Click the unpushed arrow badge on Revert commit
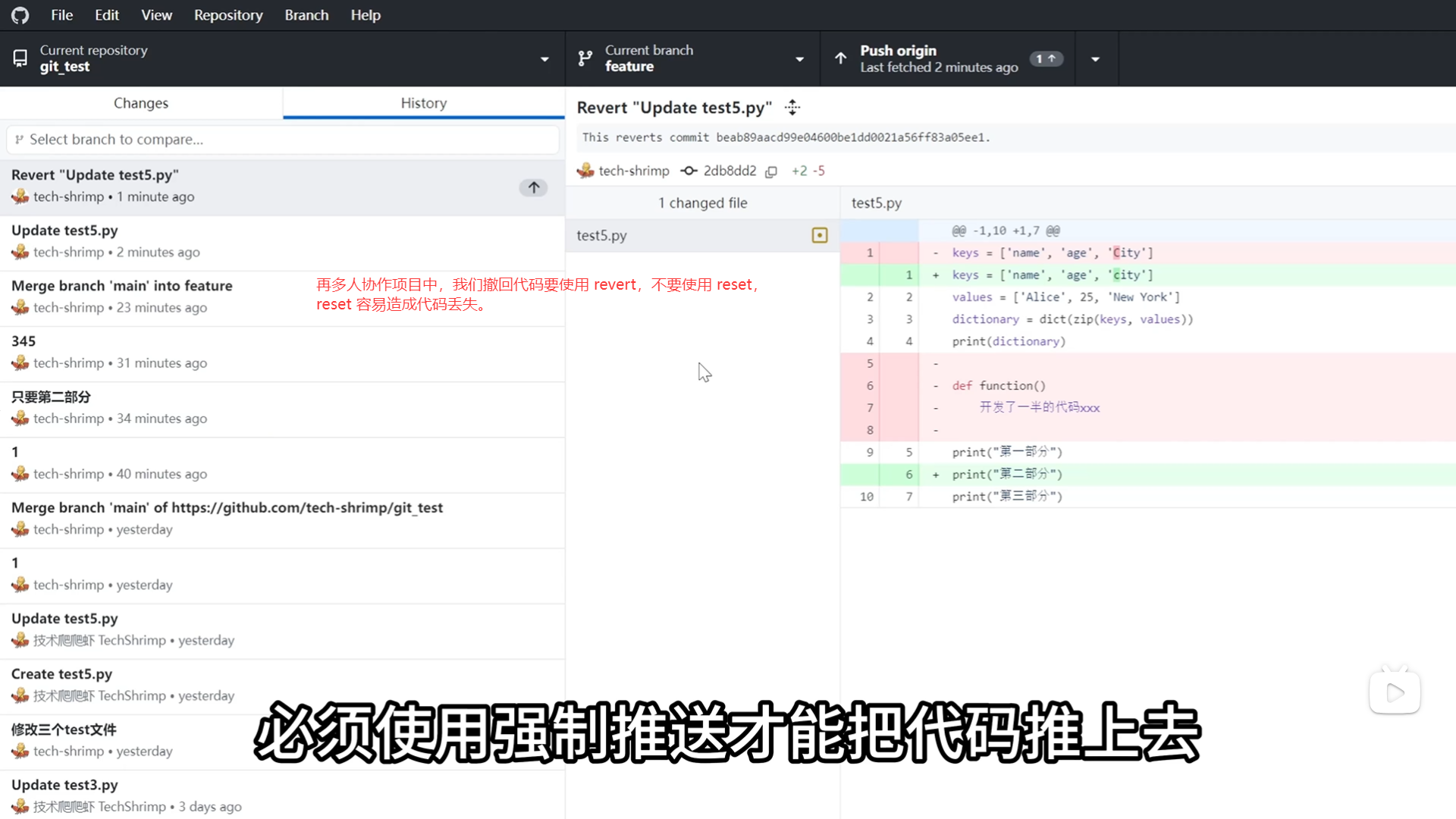The width and height of the screenshot is (1456, 819). 533,187
